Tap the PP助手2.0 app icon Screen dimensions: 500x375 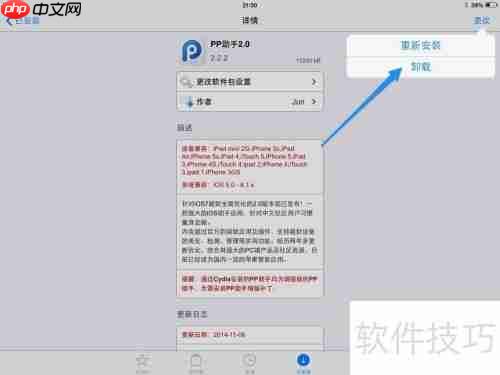pos(192,51)
